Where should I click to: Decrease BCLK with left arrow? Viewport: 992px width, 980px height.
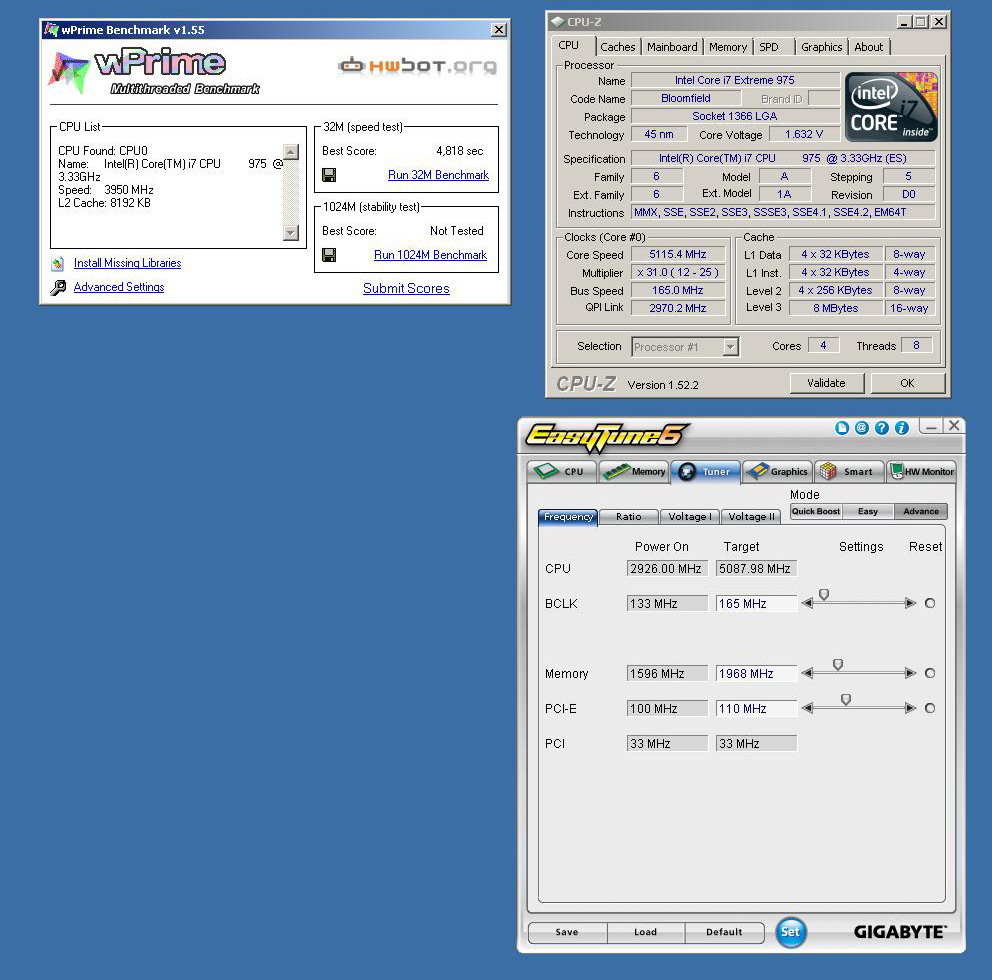point(807,604)
